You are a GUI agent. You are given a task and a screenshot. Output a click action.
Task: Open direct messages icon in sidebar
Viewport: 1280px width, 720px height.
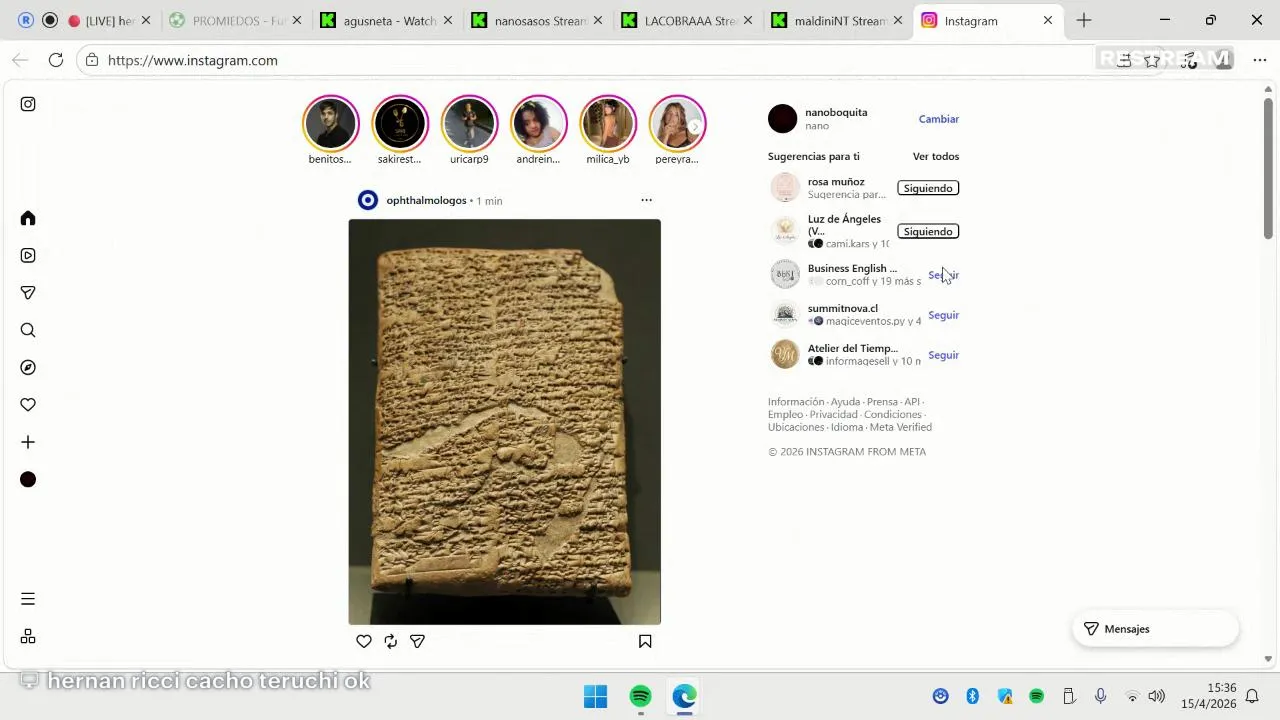click(28, 293)
